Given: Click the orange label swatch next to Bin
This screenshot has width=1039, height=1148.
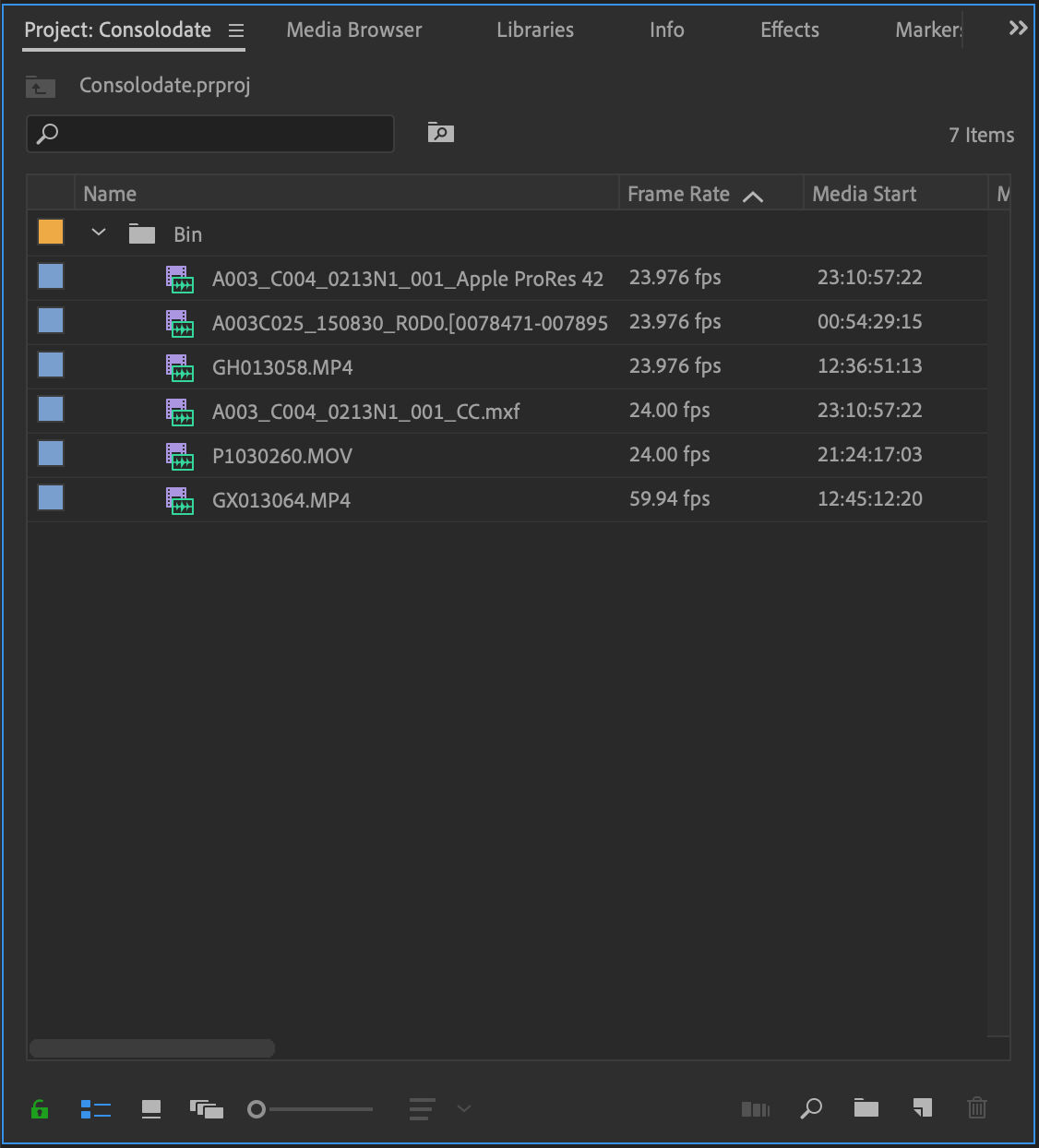Looking at the screenshot, I should coord(50,232).
